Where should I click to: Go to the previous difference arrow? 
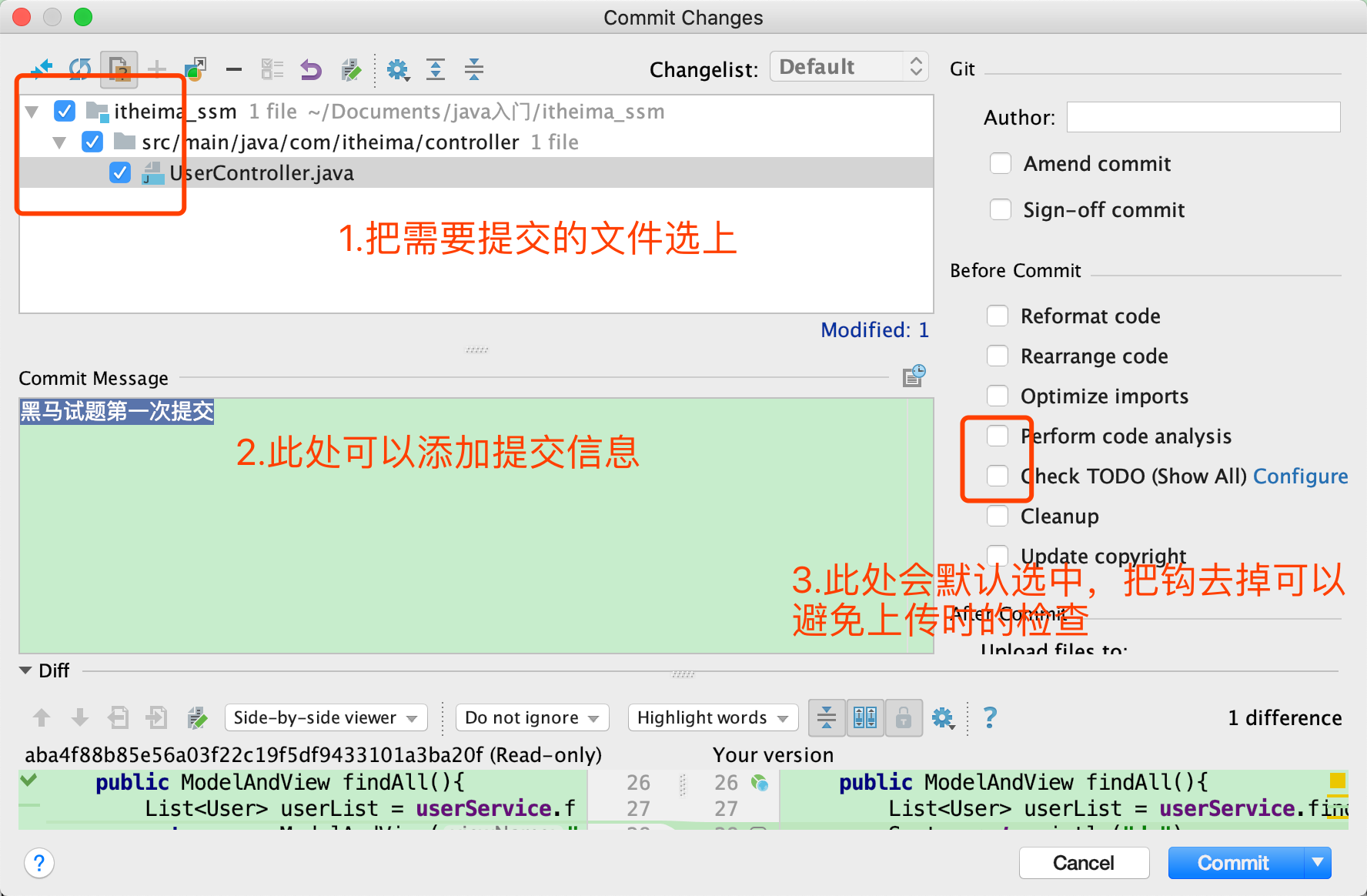point(42,718)
